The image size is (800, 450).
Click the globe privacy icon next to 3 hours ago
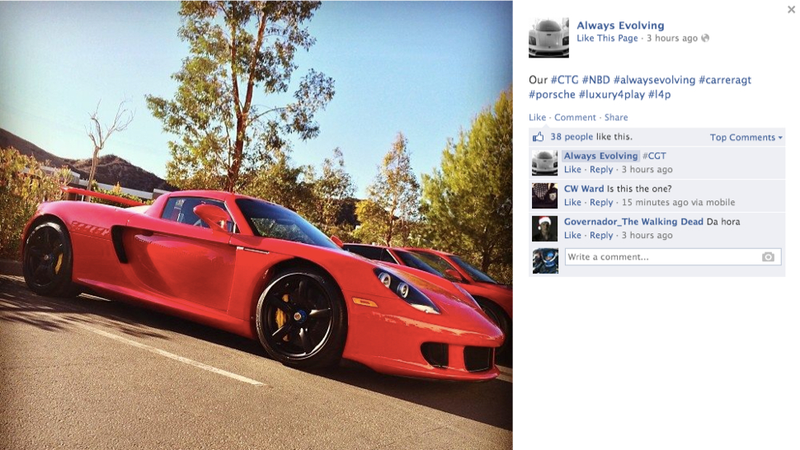click(x=705, y=38)
